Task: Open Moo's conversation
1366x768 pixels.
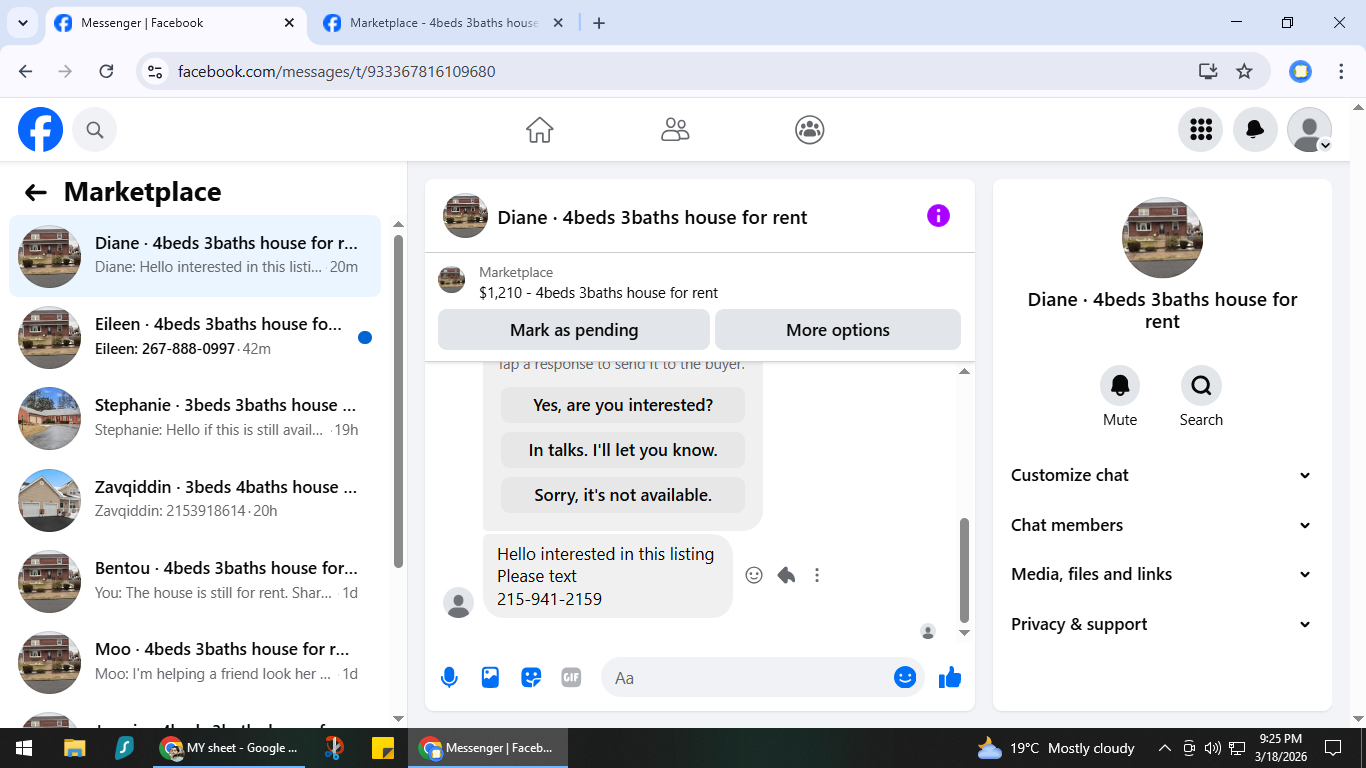Action: 195,661
